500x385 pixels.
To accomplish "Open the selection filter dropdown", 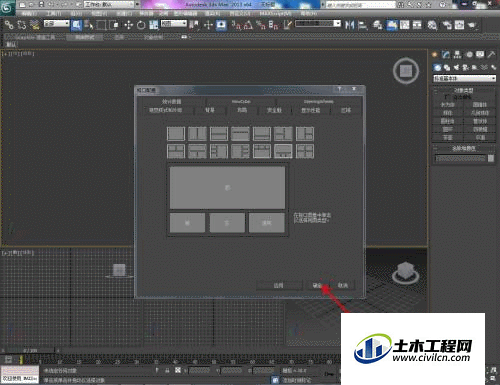I will (x=57, y=24).
